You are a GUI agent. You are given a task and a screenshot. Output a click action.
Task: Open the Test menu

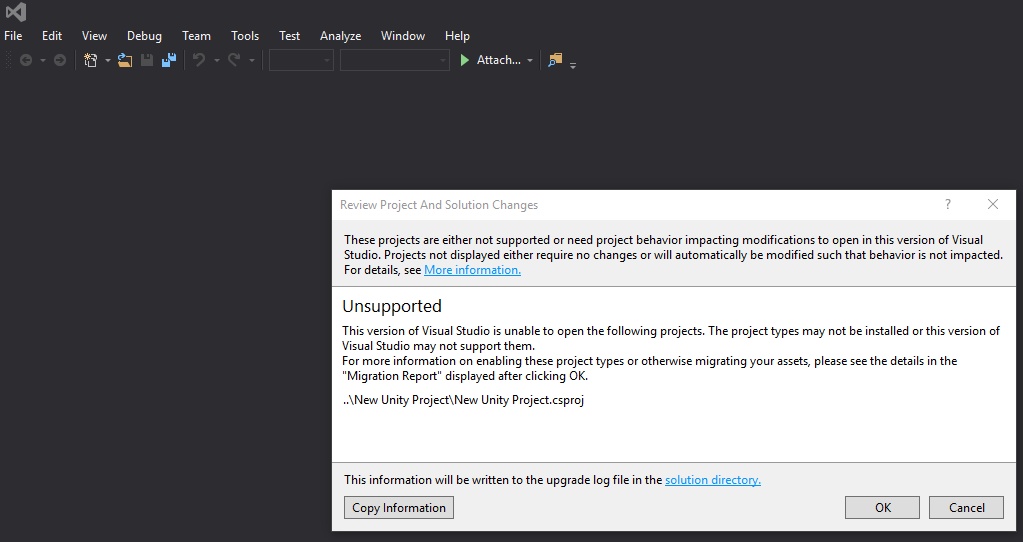coord(289,36)
